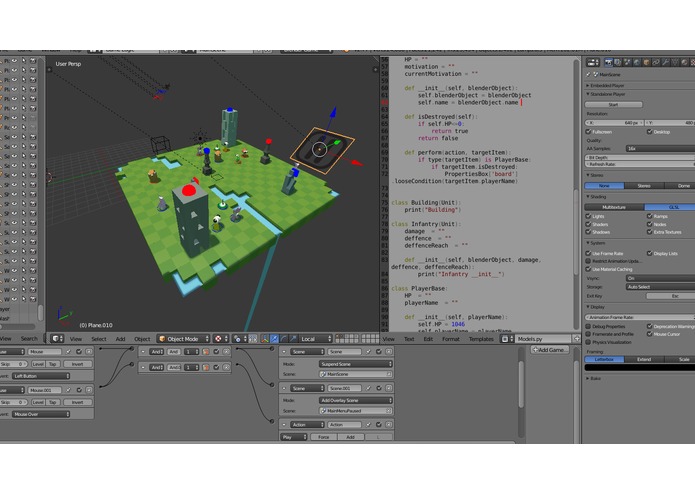The height and width of the screenshot is (494, 695).
Task: Select the translate manipulator arrow icon
Action: click(274, 338)
